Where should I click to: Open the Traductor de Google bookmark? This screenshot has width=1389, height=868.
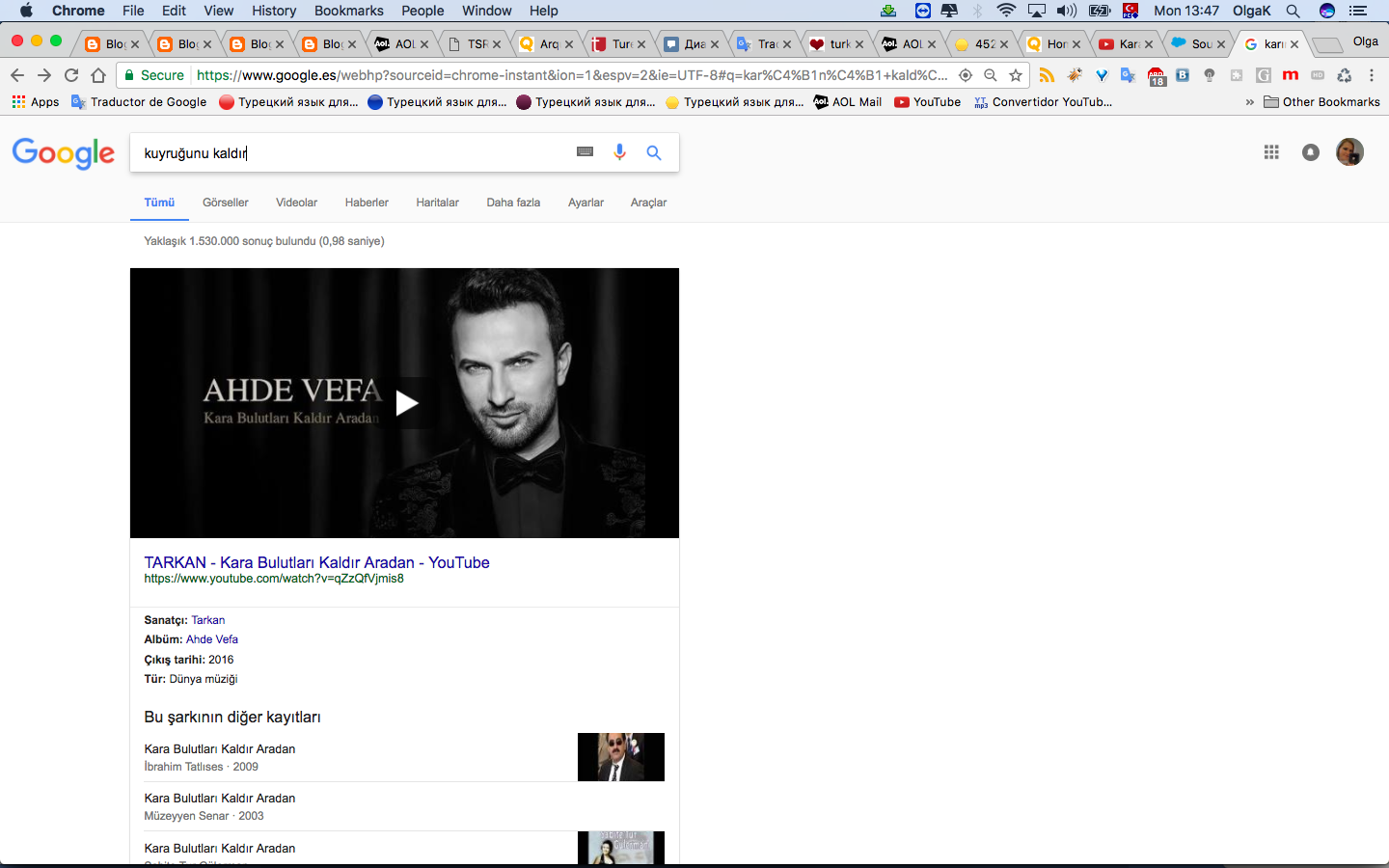pyautogui.click(x=139, y=102)
